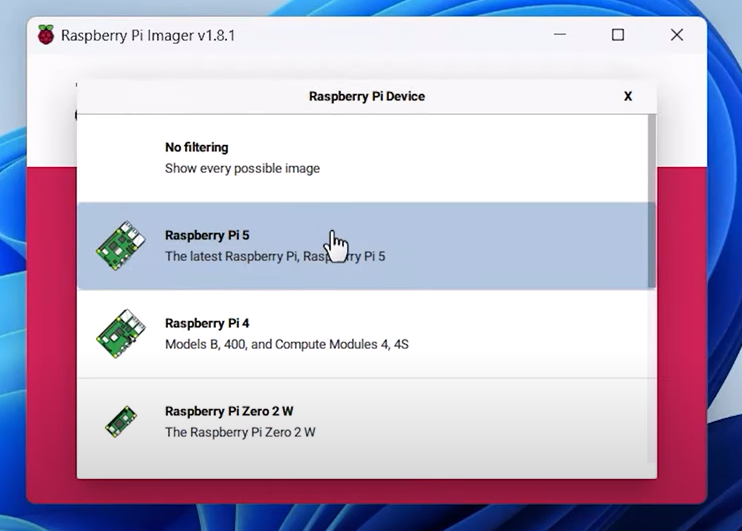Click the Raspberry Pi 4 board icon
Screen dimensions: 742x531
pos(121,334)
